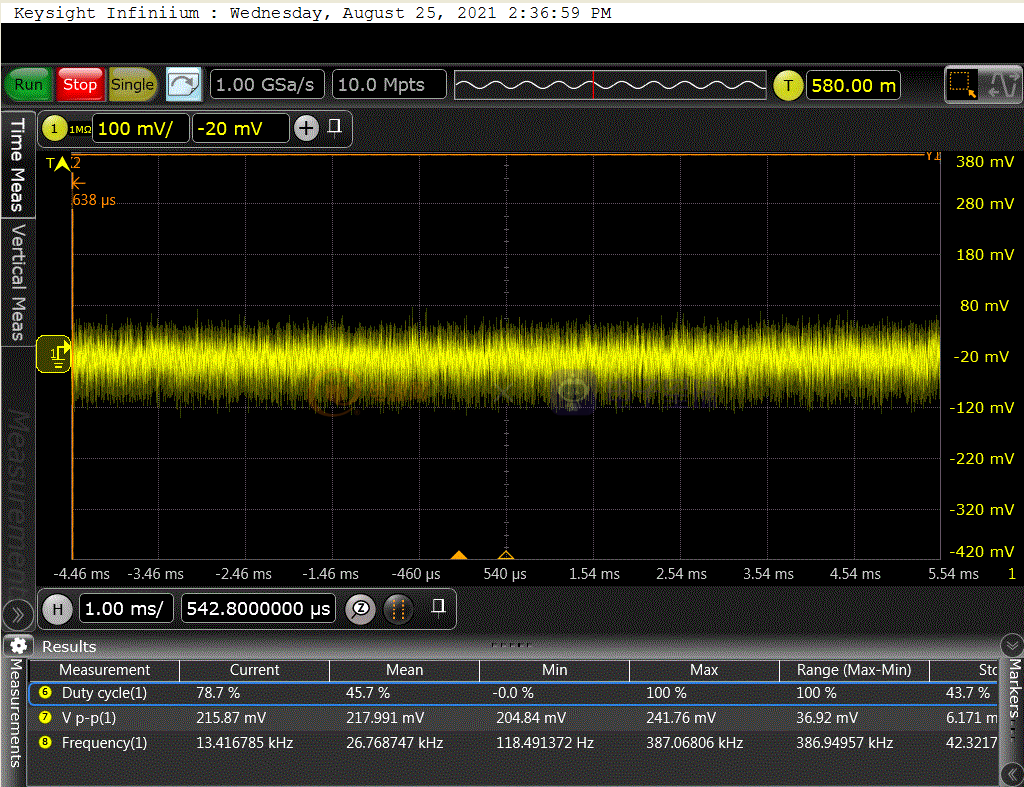Click the auto scale icon

[x=183, y=85]
